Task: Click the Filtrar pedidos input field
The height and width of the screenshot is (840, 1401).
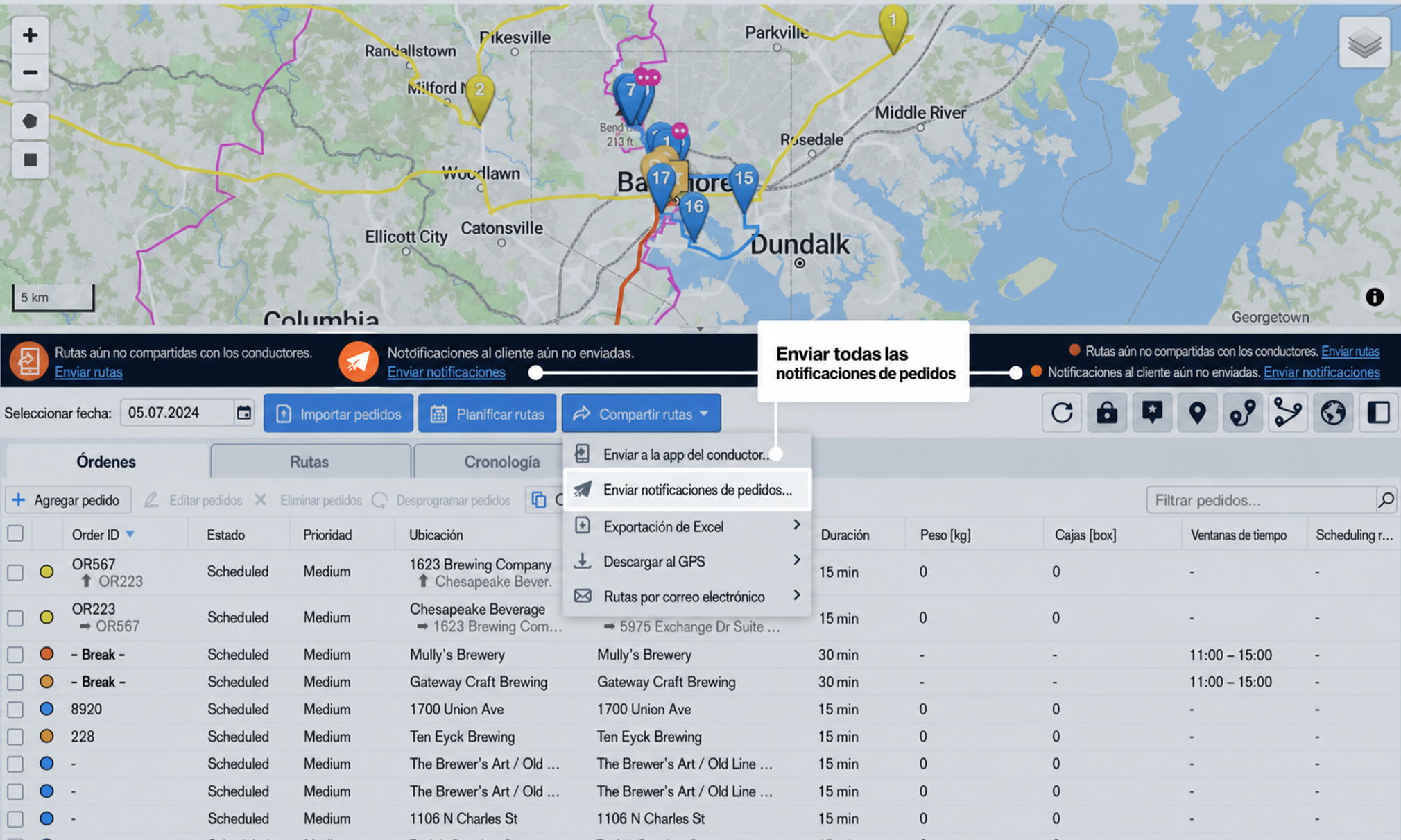Action: tap(1261, 500)
